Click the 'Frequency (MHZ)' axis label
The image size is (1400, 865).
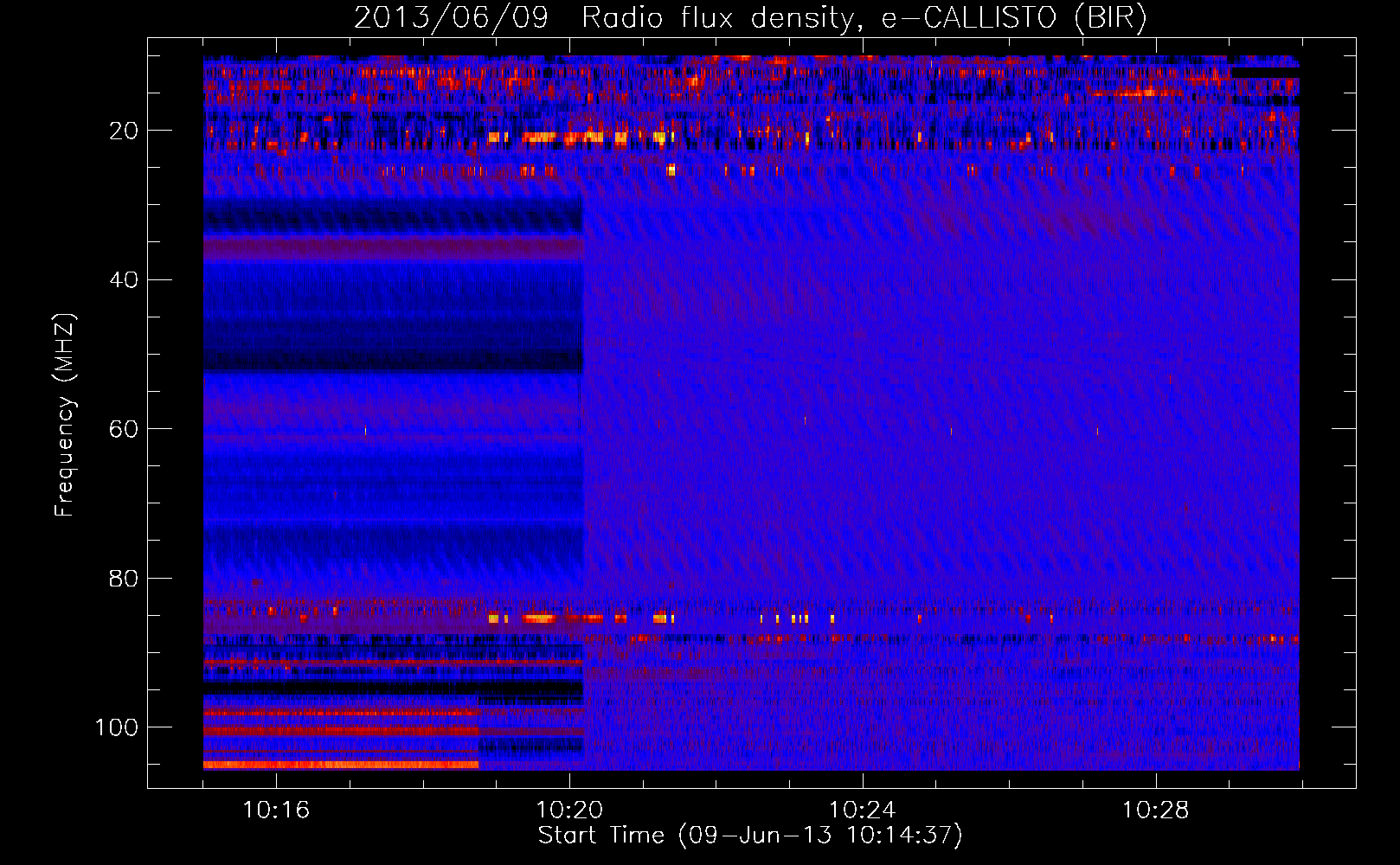pos(65,415)
